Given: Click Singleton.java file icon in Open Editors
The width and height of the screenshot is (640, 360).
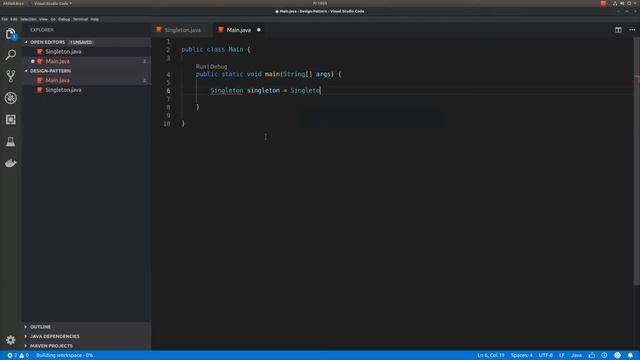Looking at the screenshot, I should (40, 52).
